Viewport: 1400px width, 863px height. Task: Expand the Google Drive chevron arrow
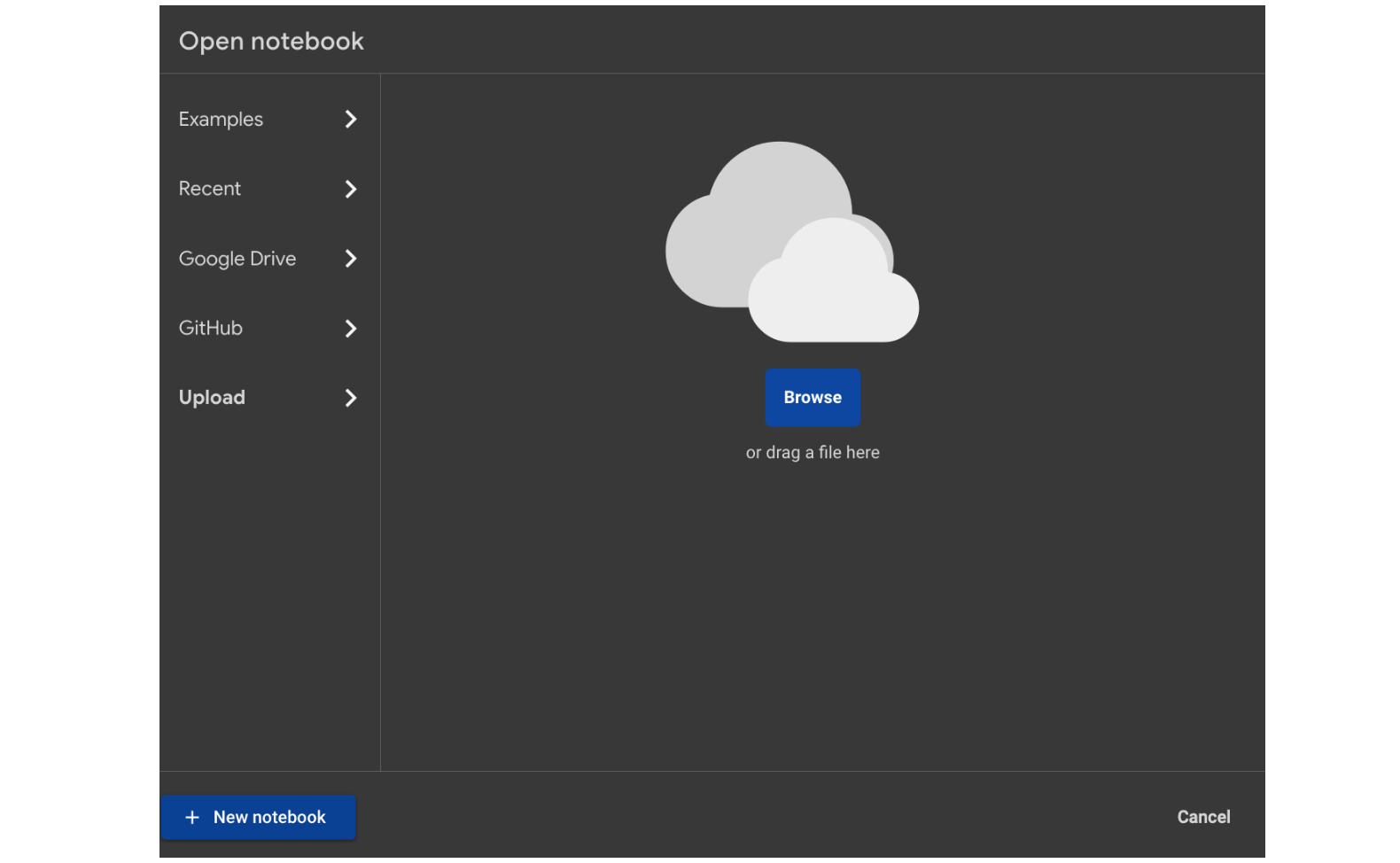351,259
